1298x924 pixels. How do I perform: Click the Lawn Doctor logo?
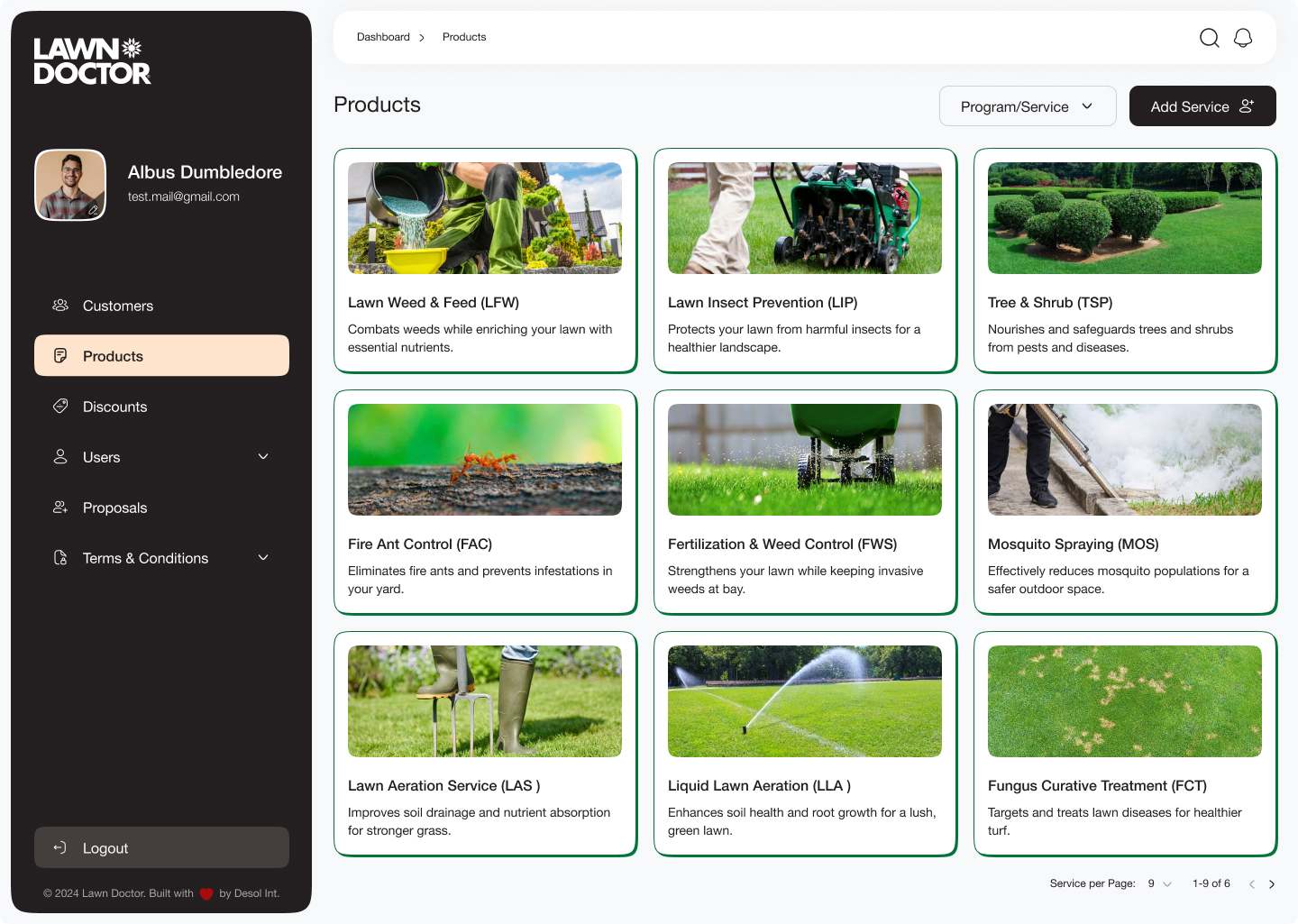pyautogui.click(x=92, y=61)
